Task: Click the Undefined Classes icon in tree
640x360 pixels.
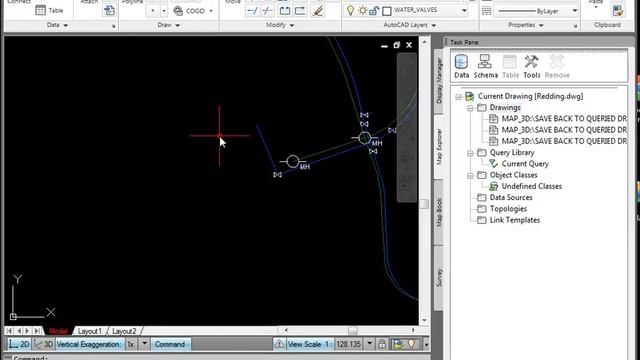Action: click(x=493, y=186)
